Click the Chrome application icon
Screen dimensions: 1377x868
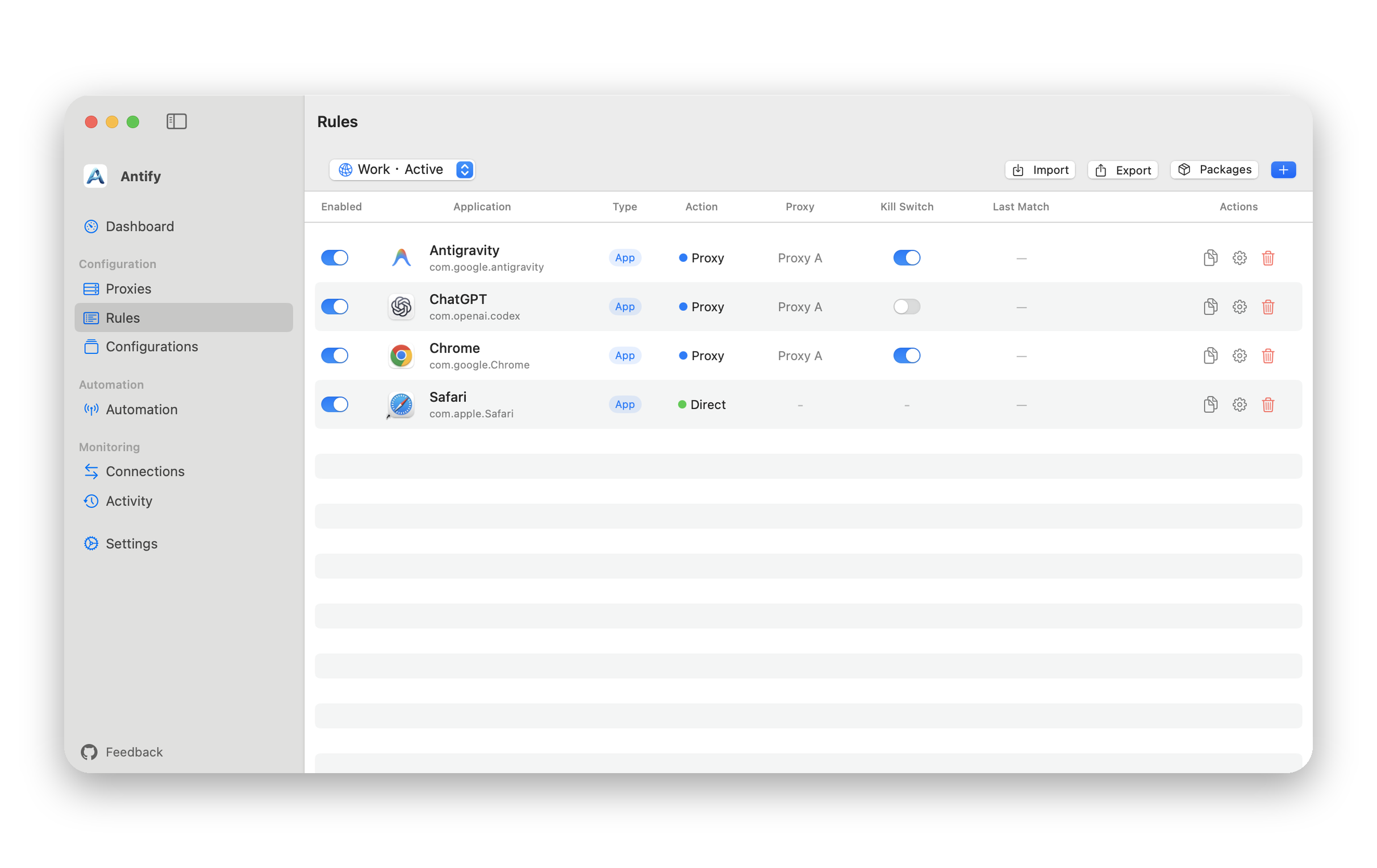[x=401, y=356]
